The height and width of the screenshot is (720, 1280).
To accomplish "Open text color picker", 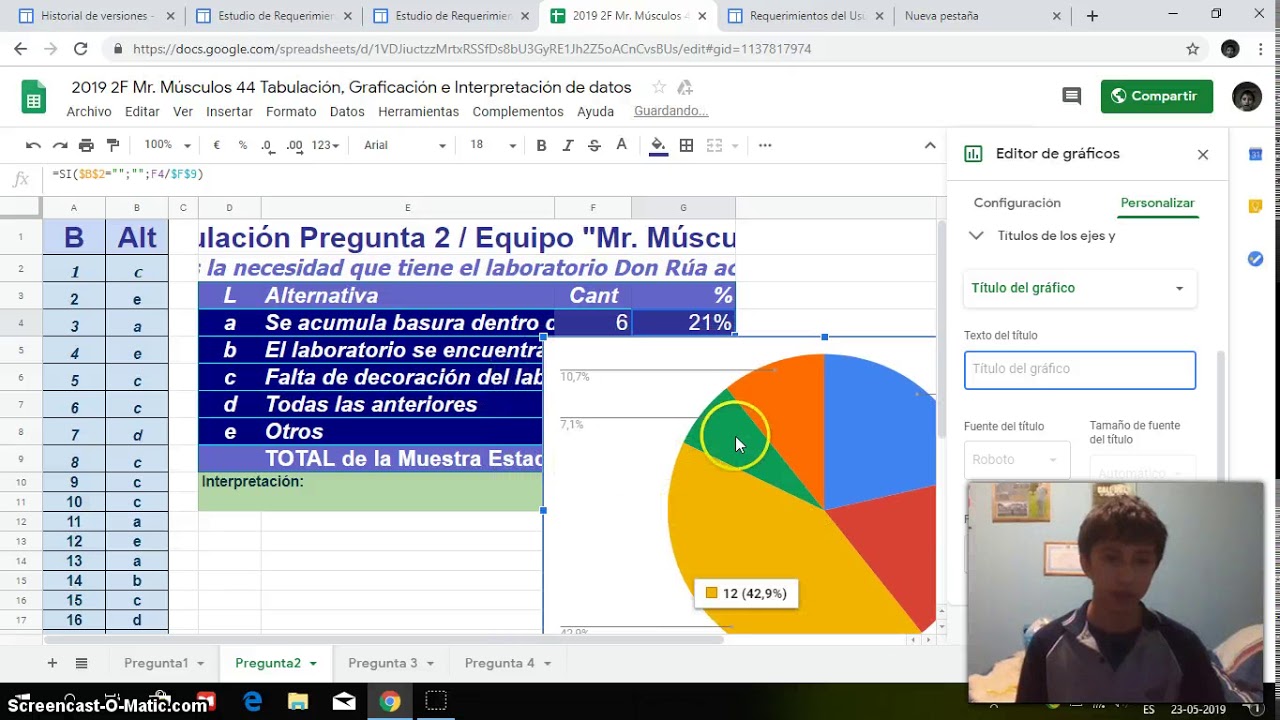I will 621,145.
